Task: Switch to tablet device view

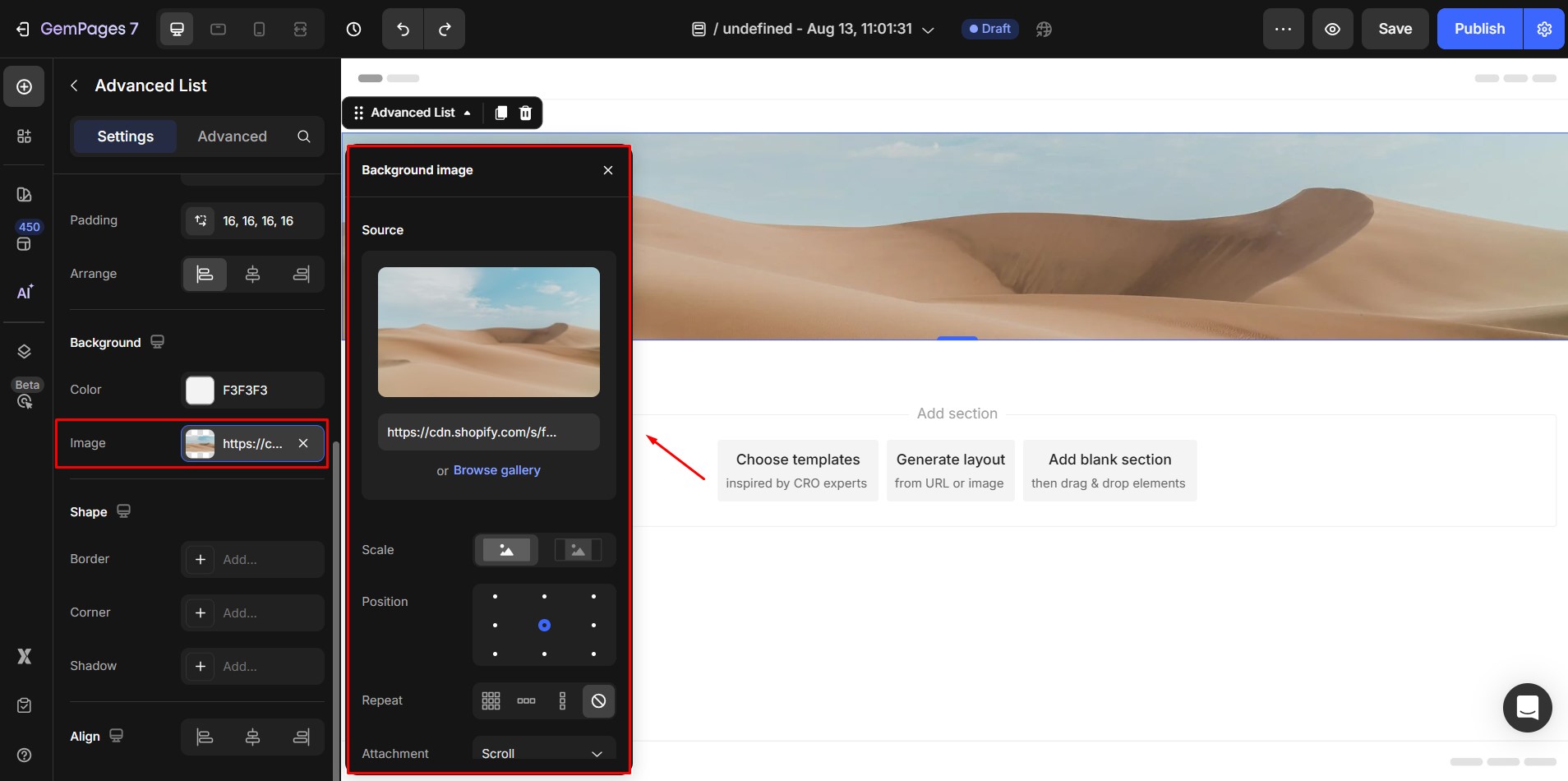Action: (218, 30)
